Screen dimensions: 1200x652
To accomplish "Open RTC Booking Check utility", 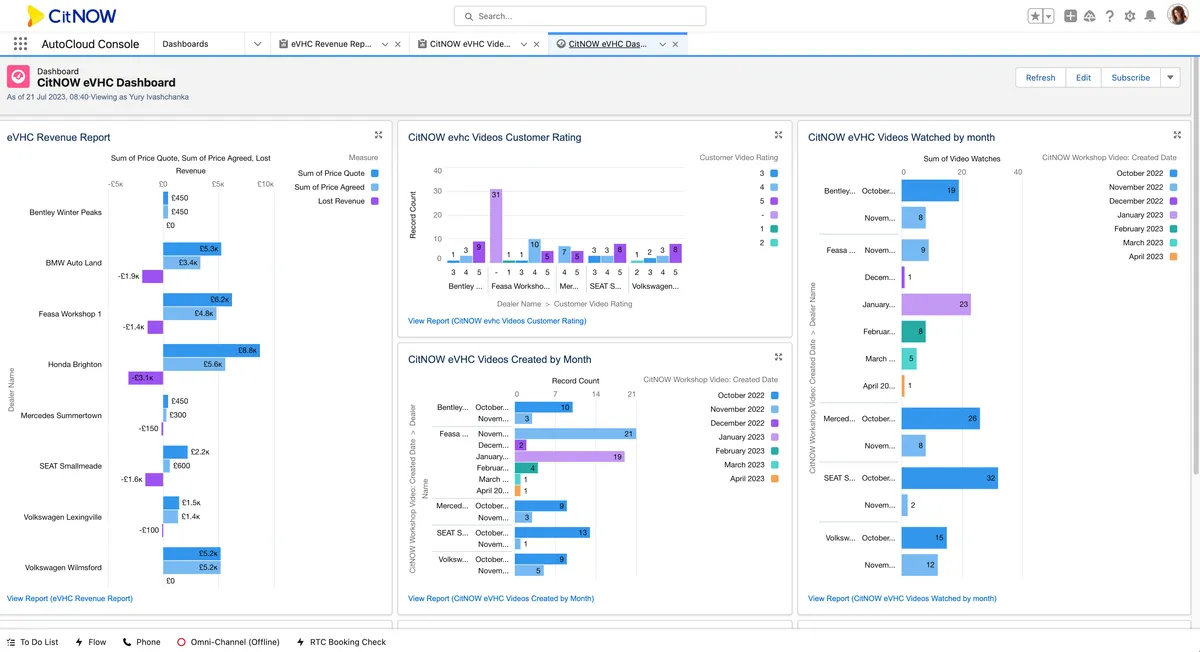I will click(341, 642).
